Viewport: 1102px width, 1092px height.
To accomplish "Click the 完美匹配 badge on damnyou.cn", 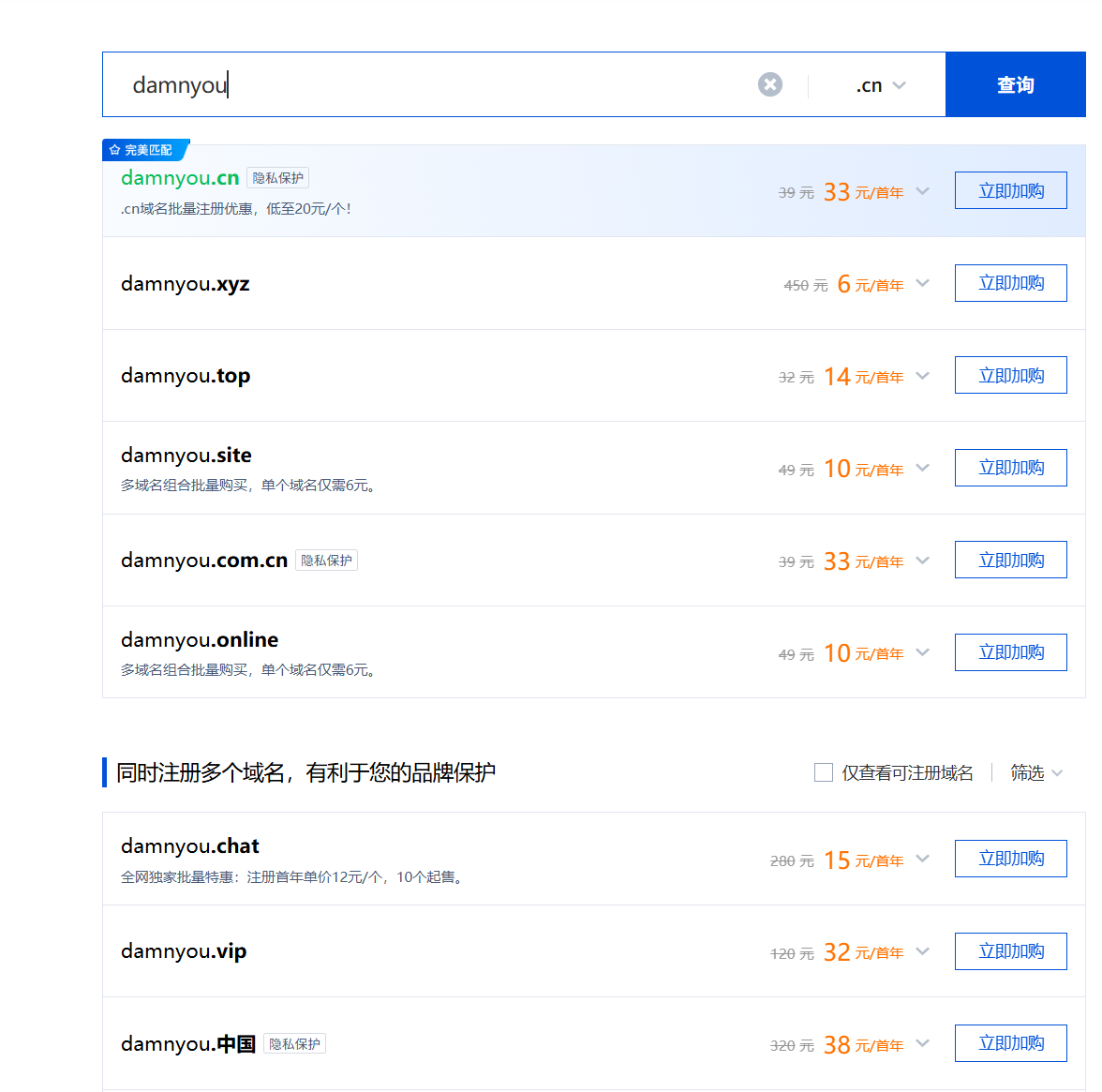I will point(144,150).
